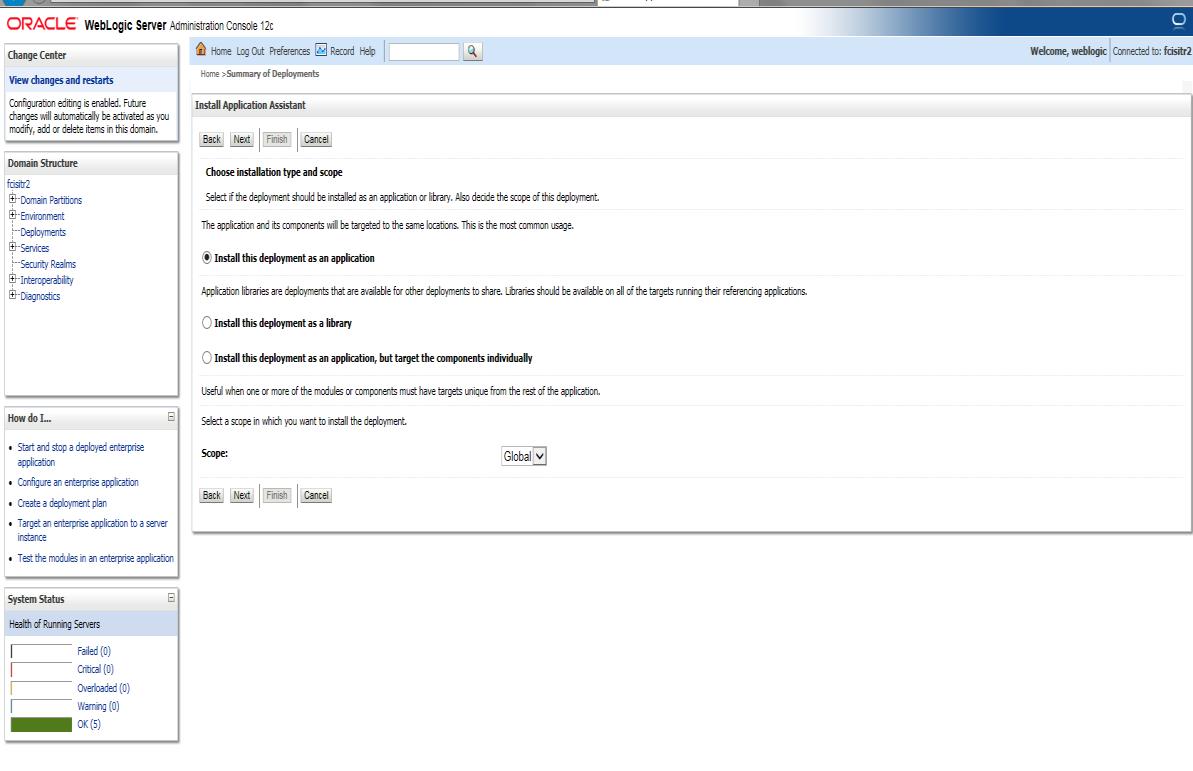Click the Failed health bar

coord(41,652)
